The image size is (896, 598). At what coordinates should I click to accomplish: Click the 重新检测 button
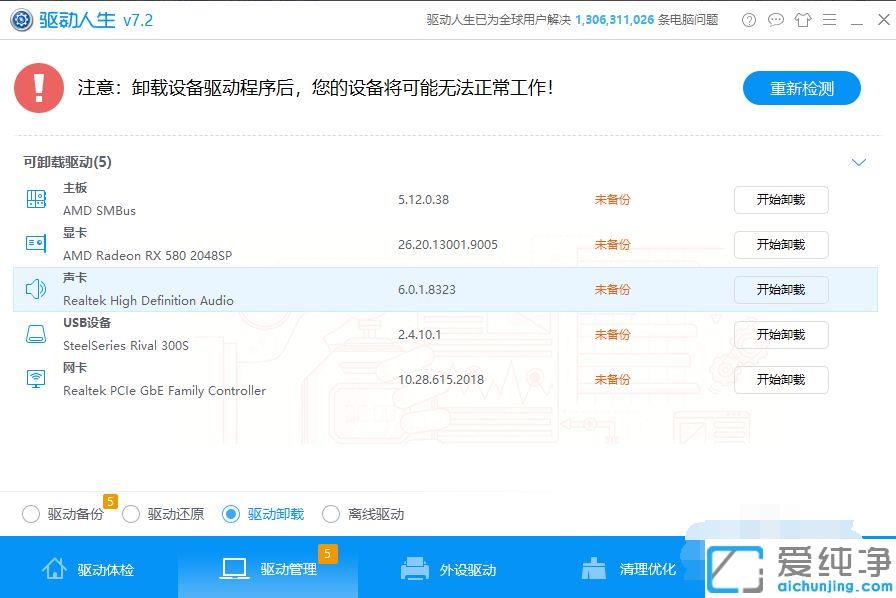(x=801, y=88)
